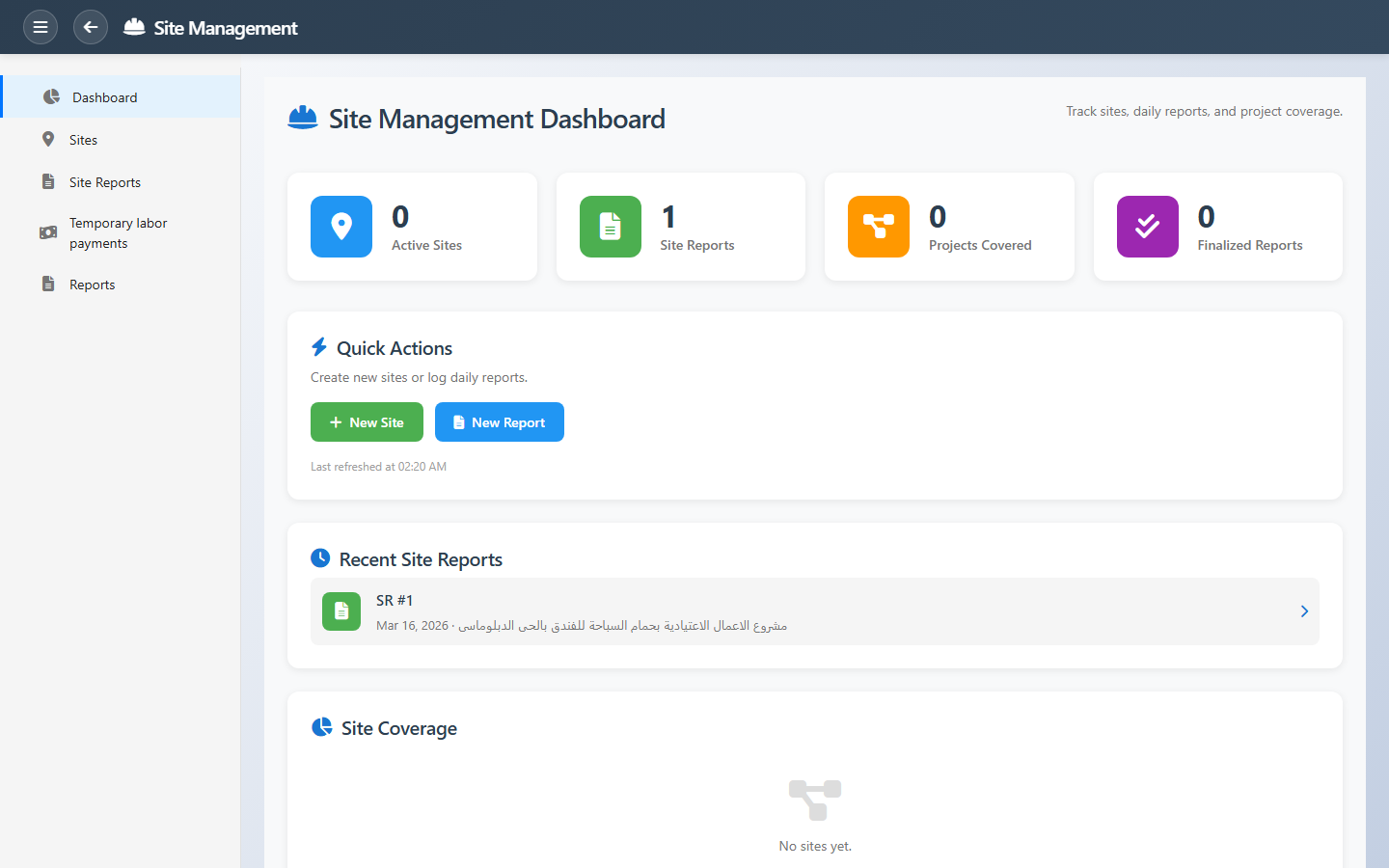The height and width of the screenshot is (868, 1389).
Task: Click the Recent Site Reports clock icon
Action: (320, 558)
